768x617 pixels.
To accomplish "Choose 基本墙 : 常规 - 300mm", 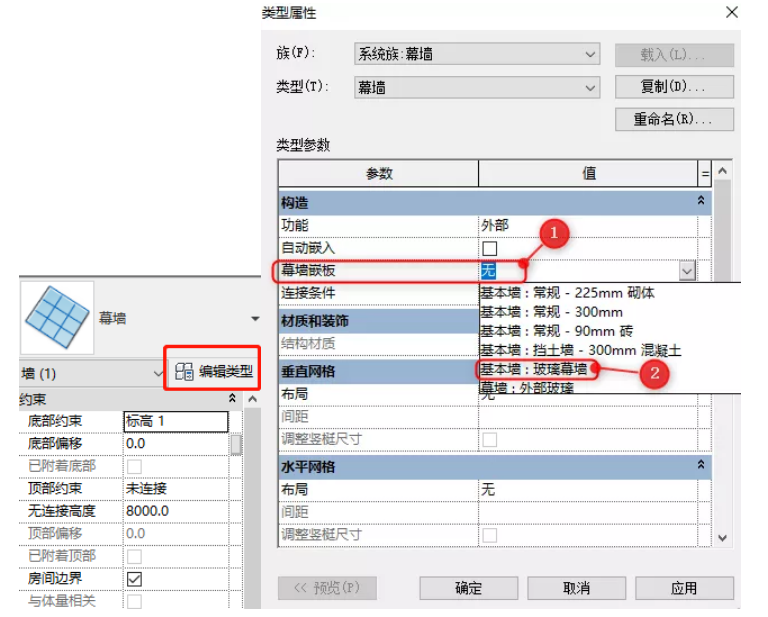I will (x=552, y=312).
